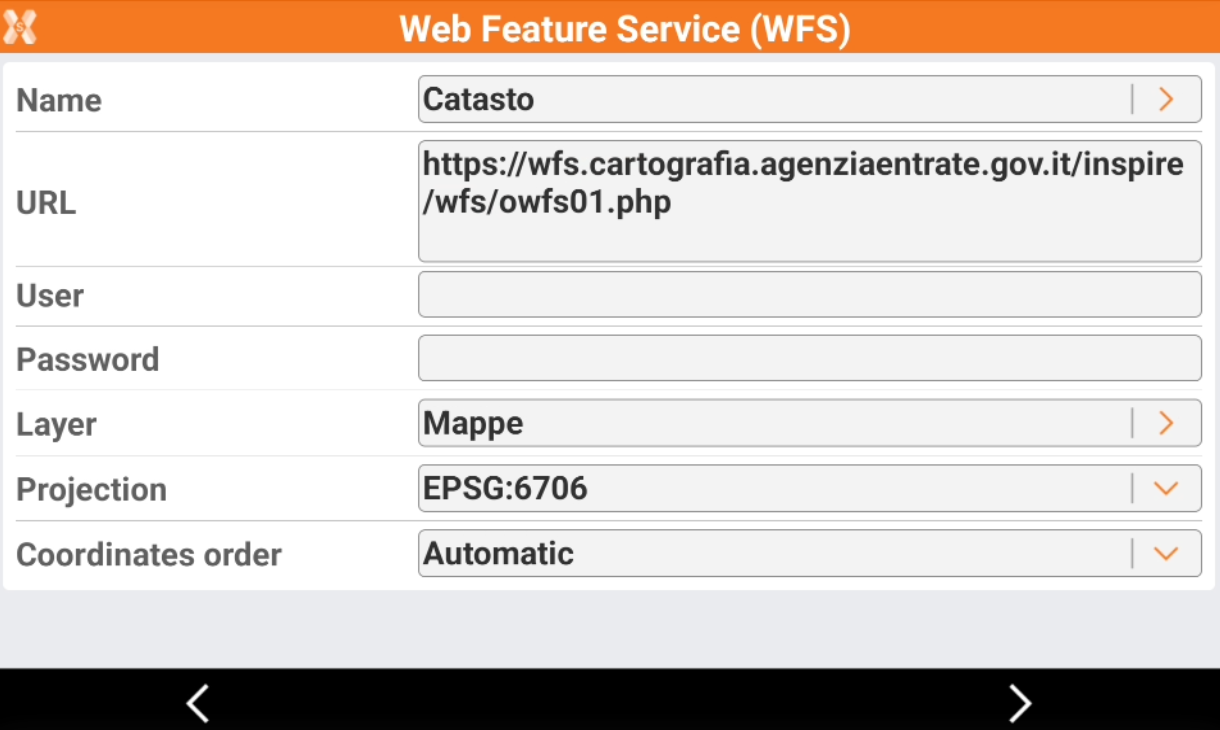Click the 'Projection' row label
The width and height of the screenshot is (1220, 730).
click(x=91, y=490)
